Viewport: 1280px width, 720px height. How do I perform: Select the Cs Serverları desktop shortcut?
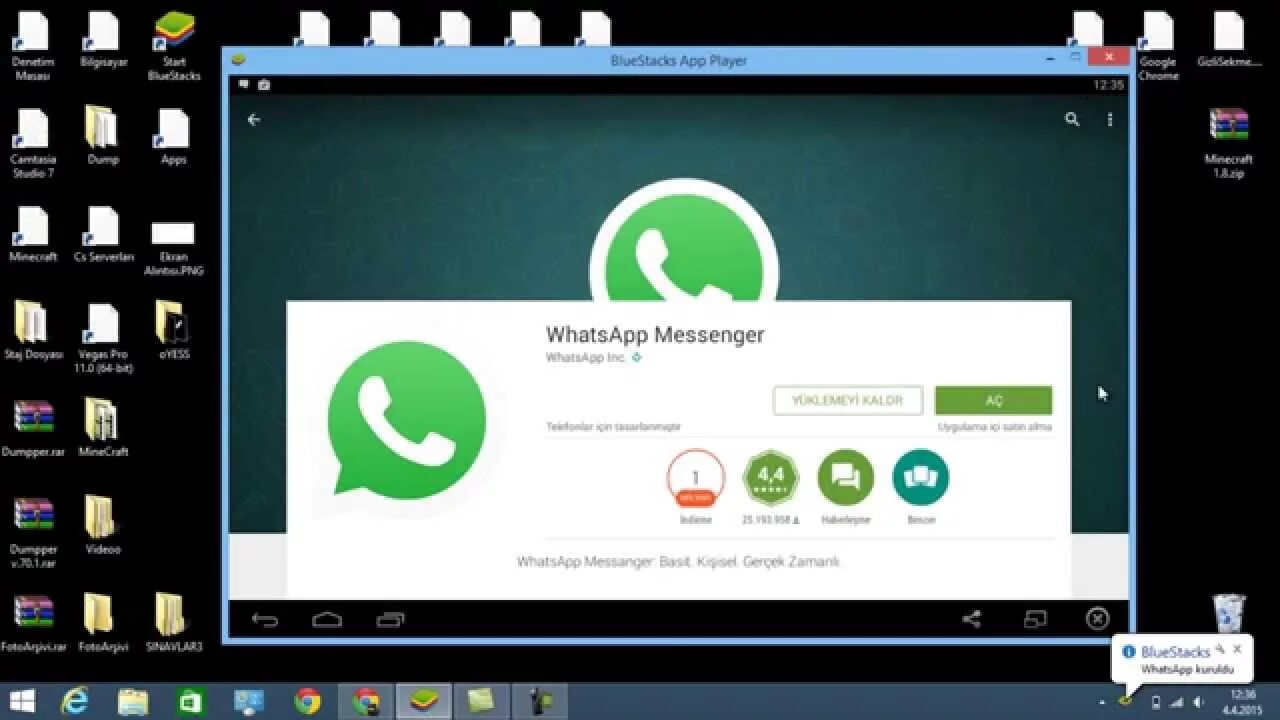tap(103, 234)
